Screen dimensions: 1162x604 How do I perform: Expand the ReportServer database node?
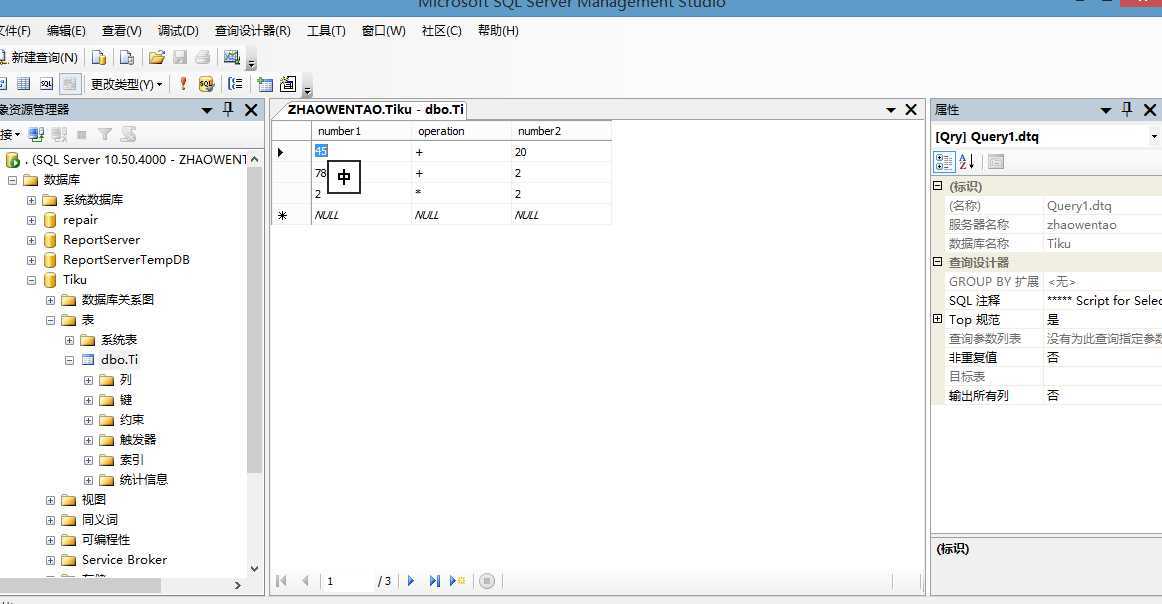click(x=31, y=240)
